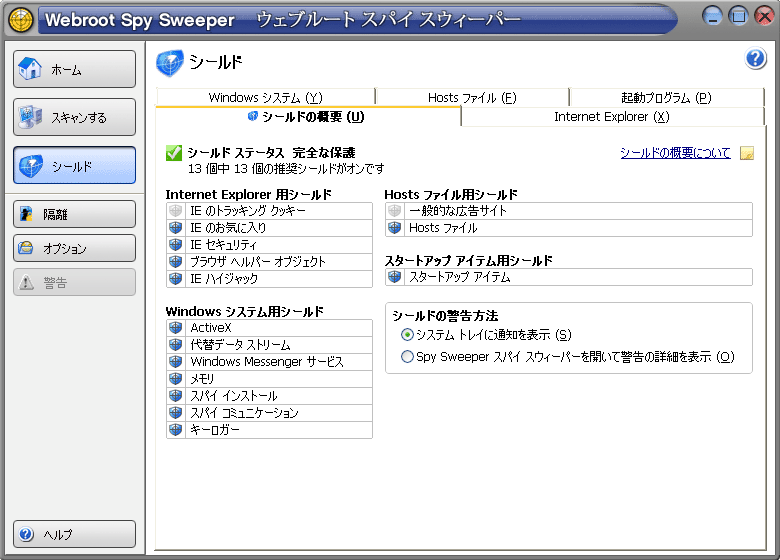Select the シールド sidebar button
The width and height of the screenshot is (780, 560).
(x=75, y=165)
